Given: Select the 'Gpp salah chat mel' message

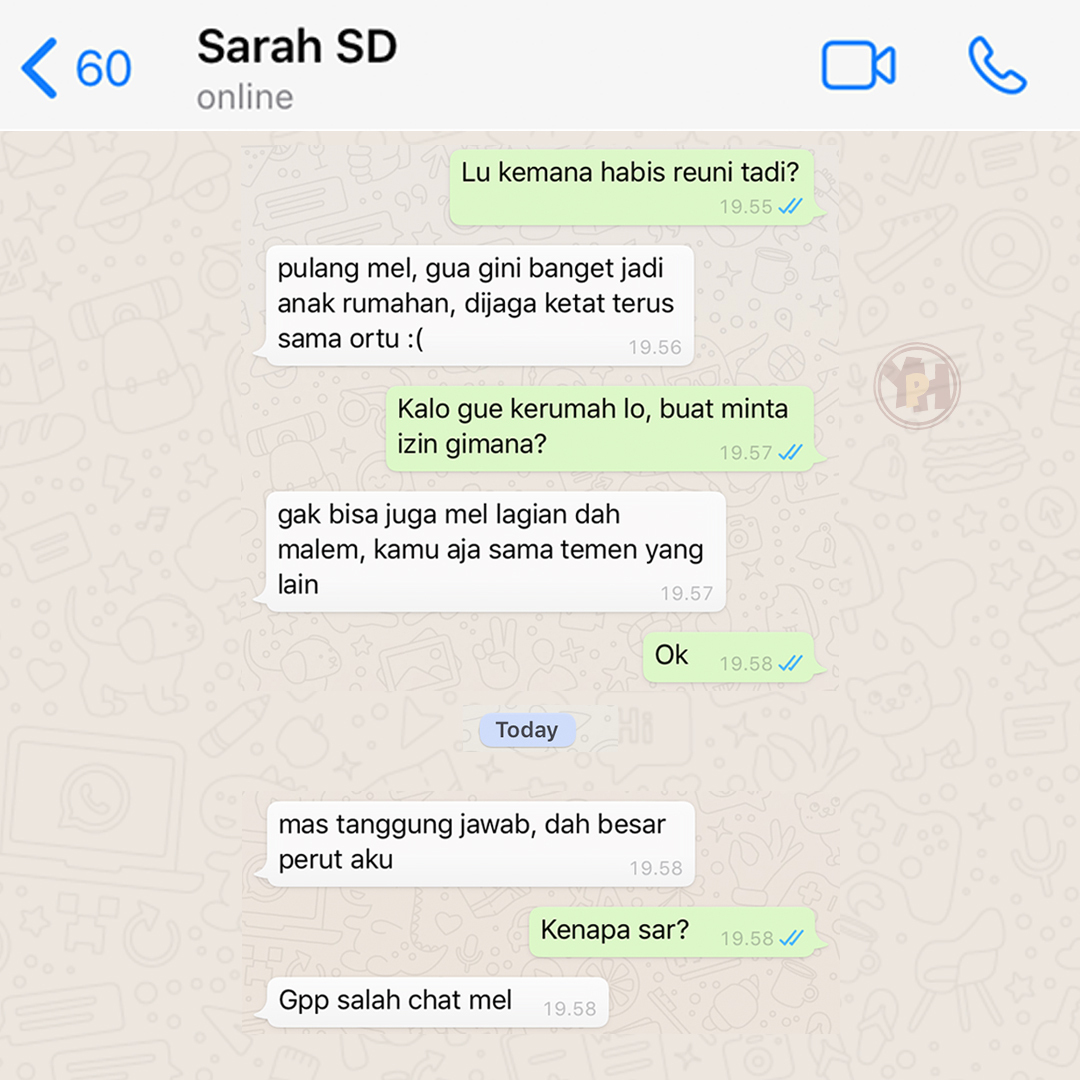Looking at the screenshot, I should coord(437,1002).
